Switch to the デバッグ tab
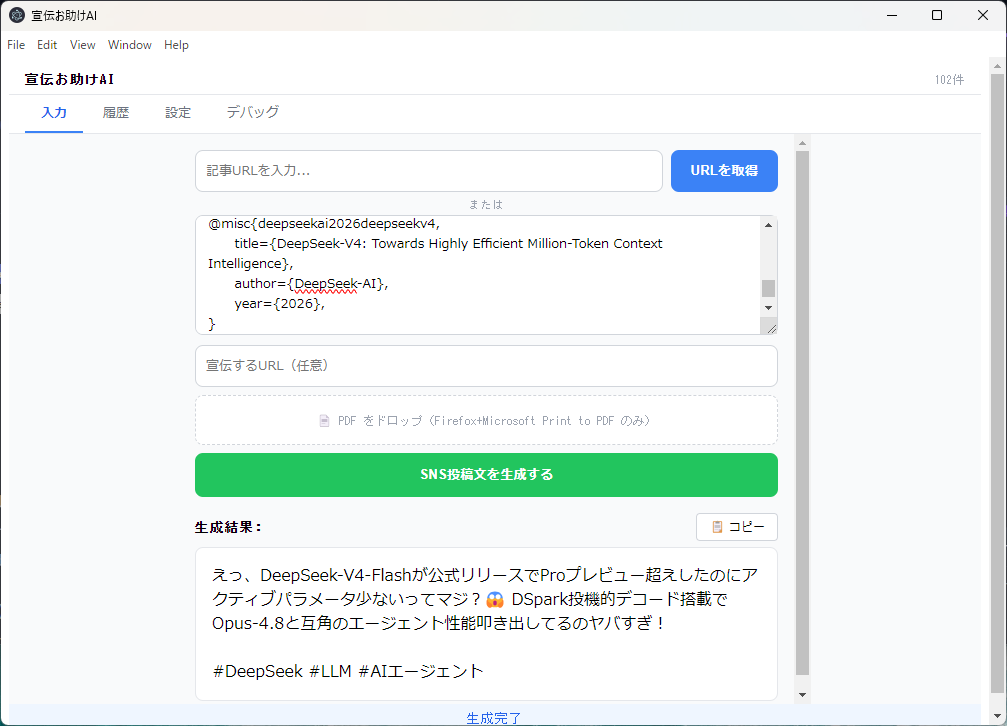This screenshot has width=1007, height=726. click(x=252, y=112)
